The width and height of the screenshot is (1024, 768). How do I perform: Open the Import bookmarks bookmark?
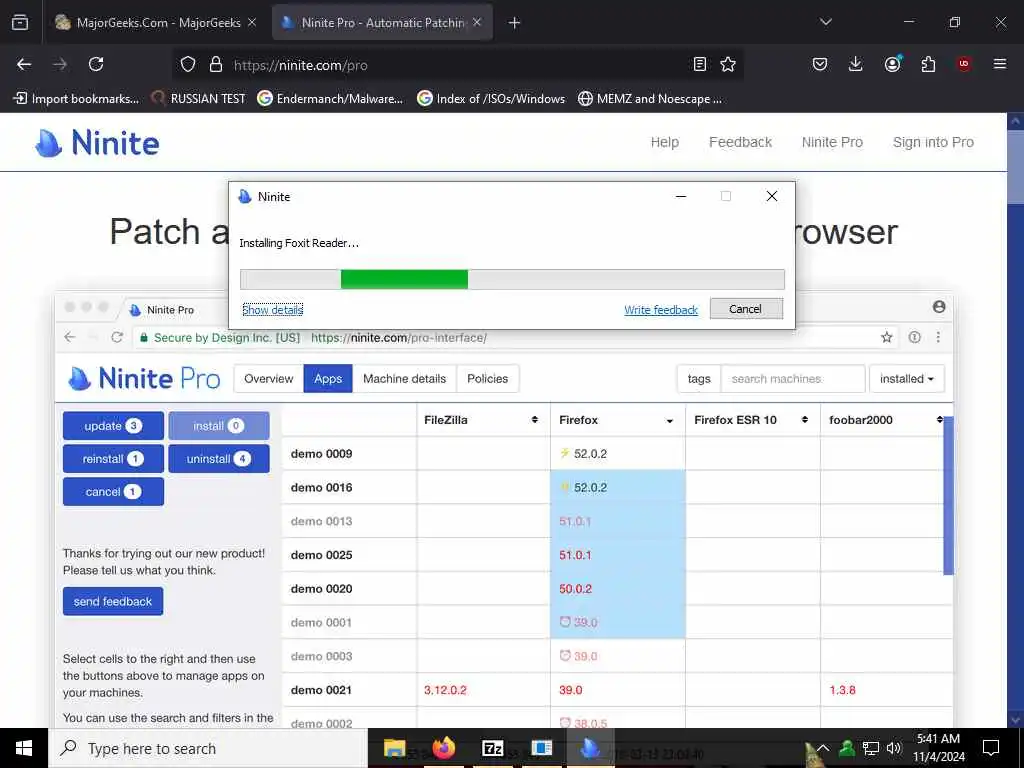point(76,99)
